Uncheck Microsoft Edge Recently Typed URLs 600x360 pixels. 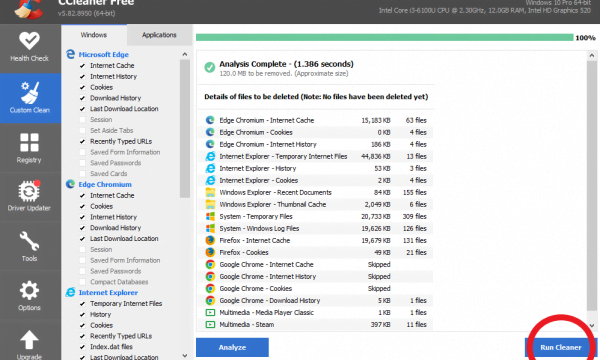click(x=82, y=141)
